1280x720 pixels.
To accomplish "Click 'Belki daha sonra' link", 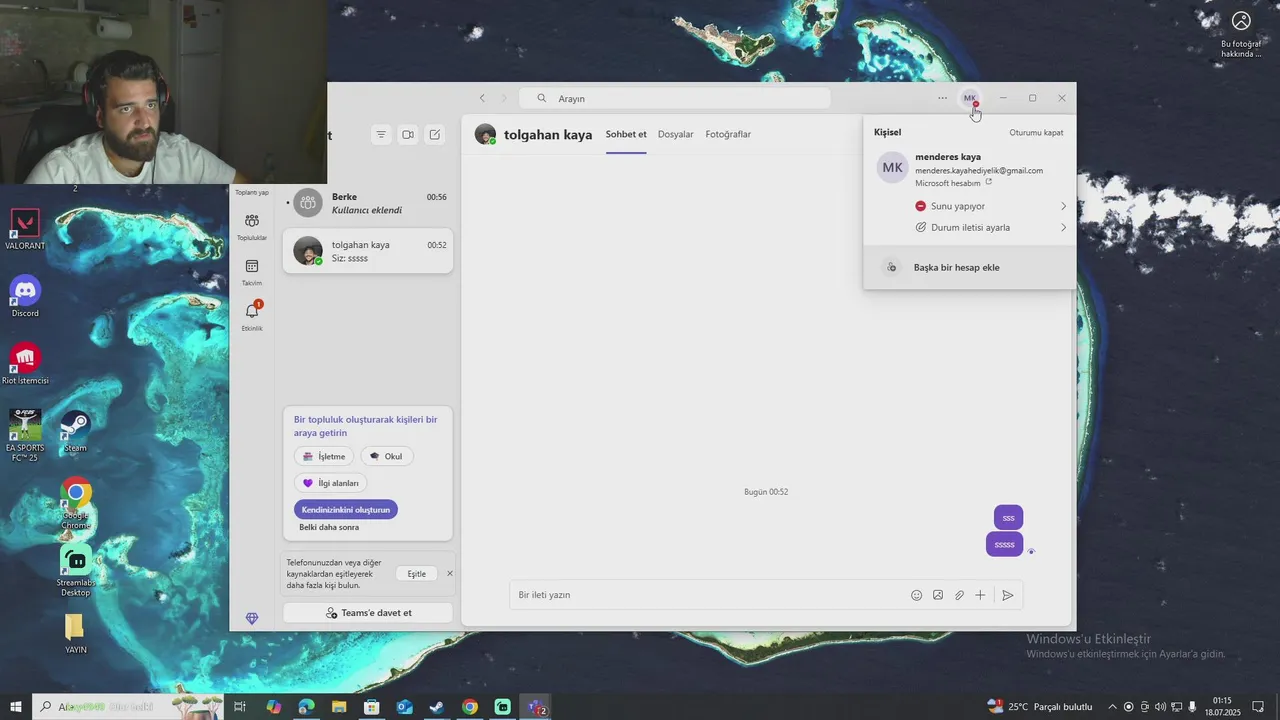I will click(x=329, y=527).
